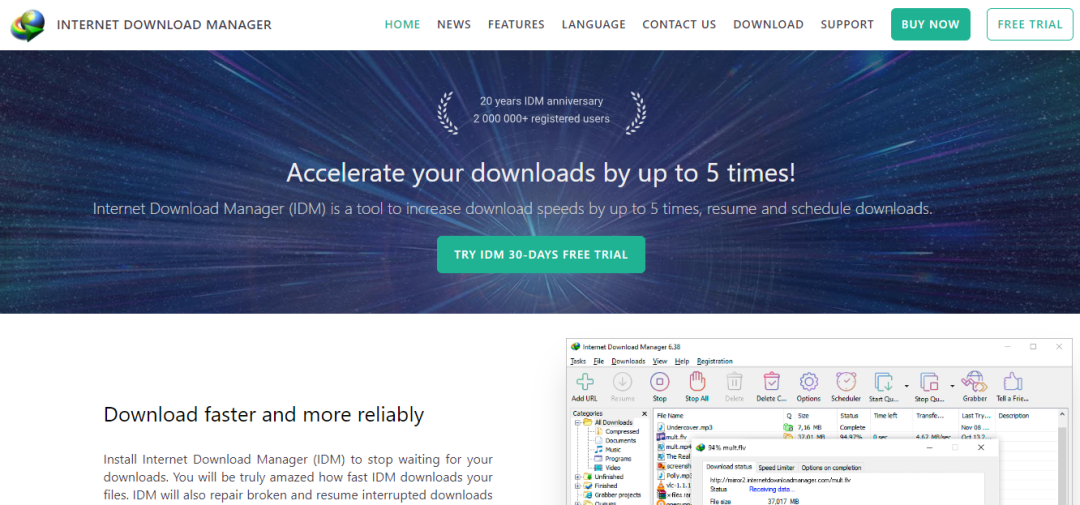The height and width of the screenshot is (505, 1080).
Task: Click the FREE TRIAL button in header
Action: (x=1030, y=25)
